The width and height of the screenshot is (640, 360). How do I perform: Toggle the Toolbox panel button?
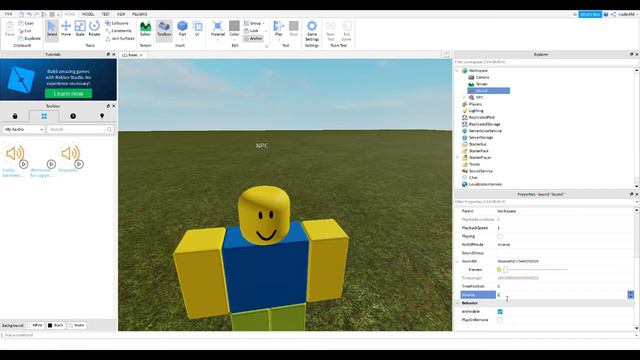point(164,29)
